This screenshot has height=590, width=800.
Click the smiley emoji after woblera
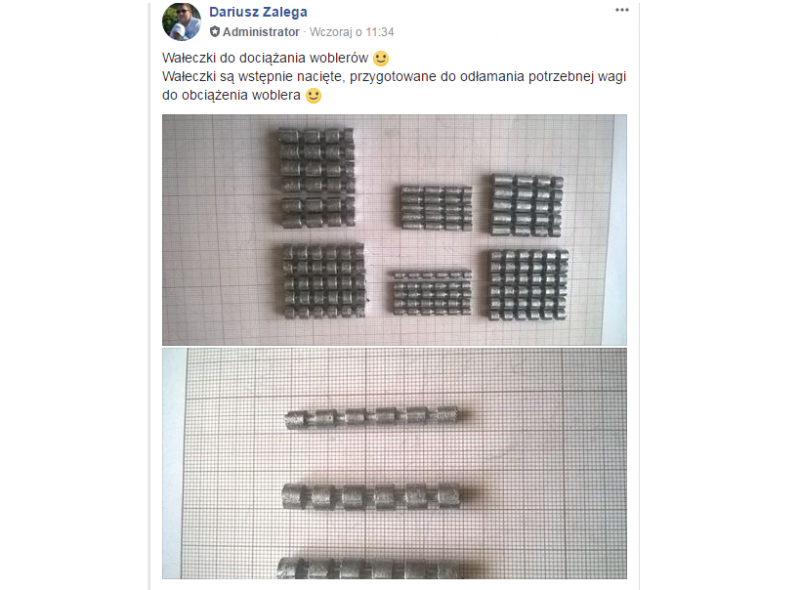click(313, 95)
